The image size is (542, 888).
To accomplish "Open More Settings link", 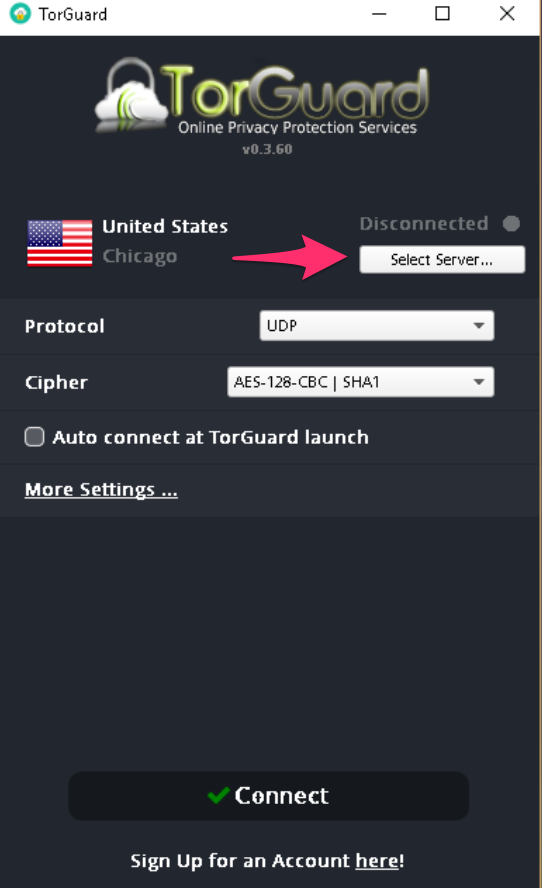I will [x=101, y=489].
